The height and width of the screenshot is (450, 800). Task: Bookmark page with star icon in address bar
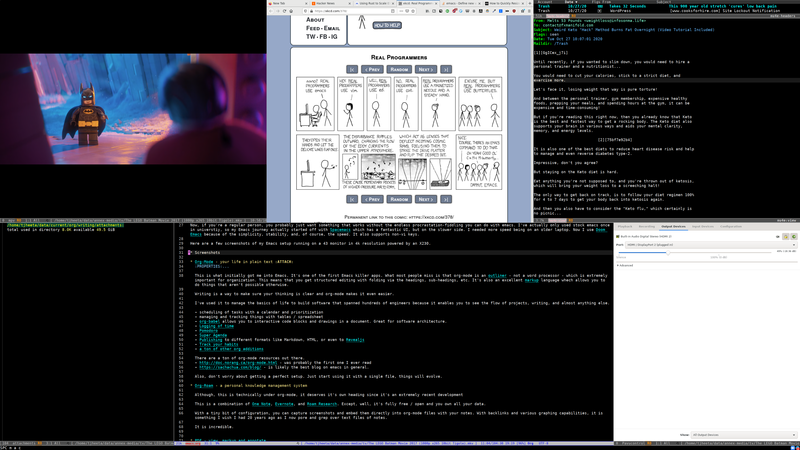click(413, 11)
